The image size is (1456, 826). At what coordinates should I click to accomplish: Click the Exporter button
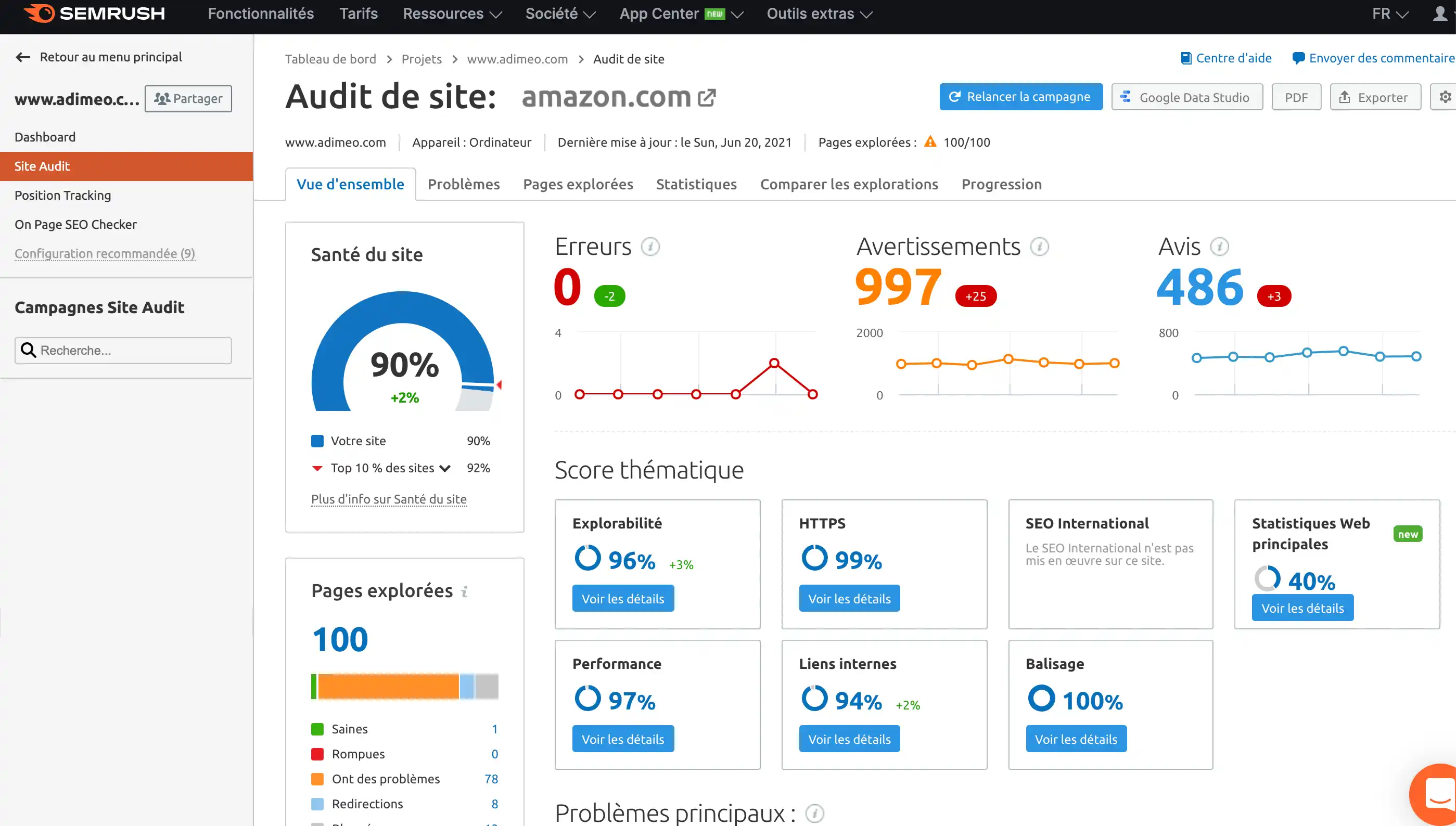click(1375, 97)
